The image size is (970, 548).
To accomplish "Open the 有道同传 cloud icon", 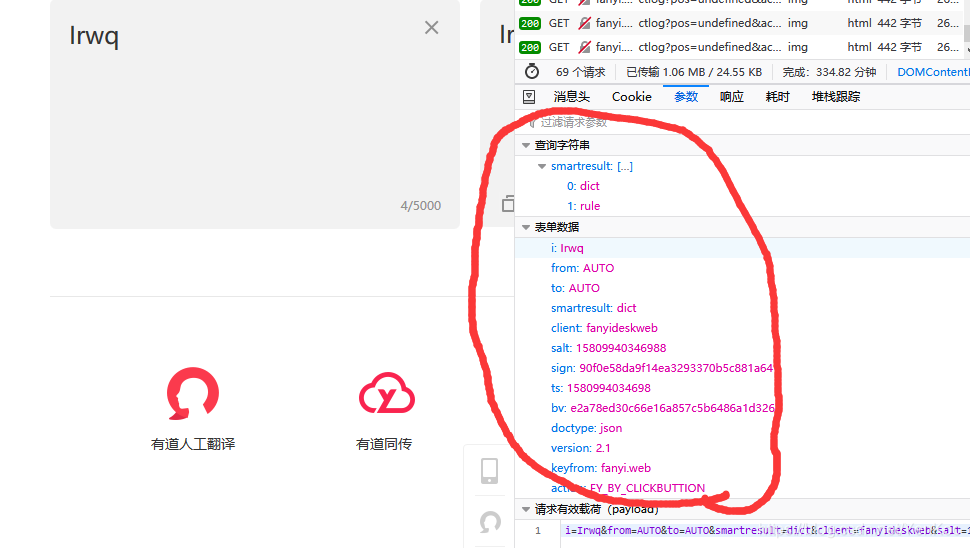I will click(x=387, y=393).
